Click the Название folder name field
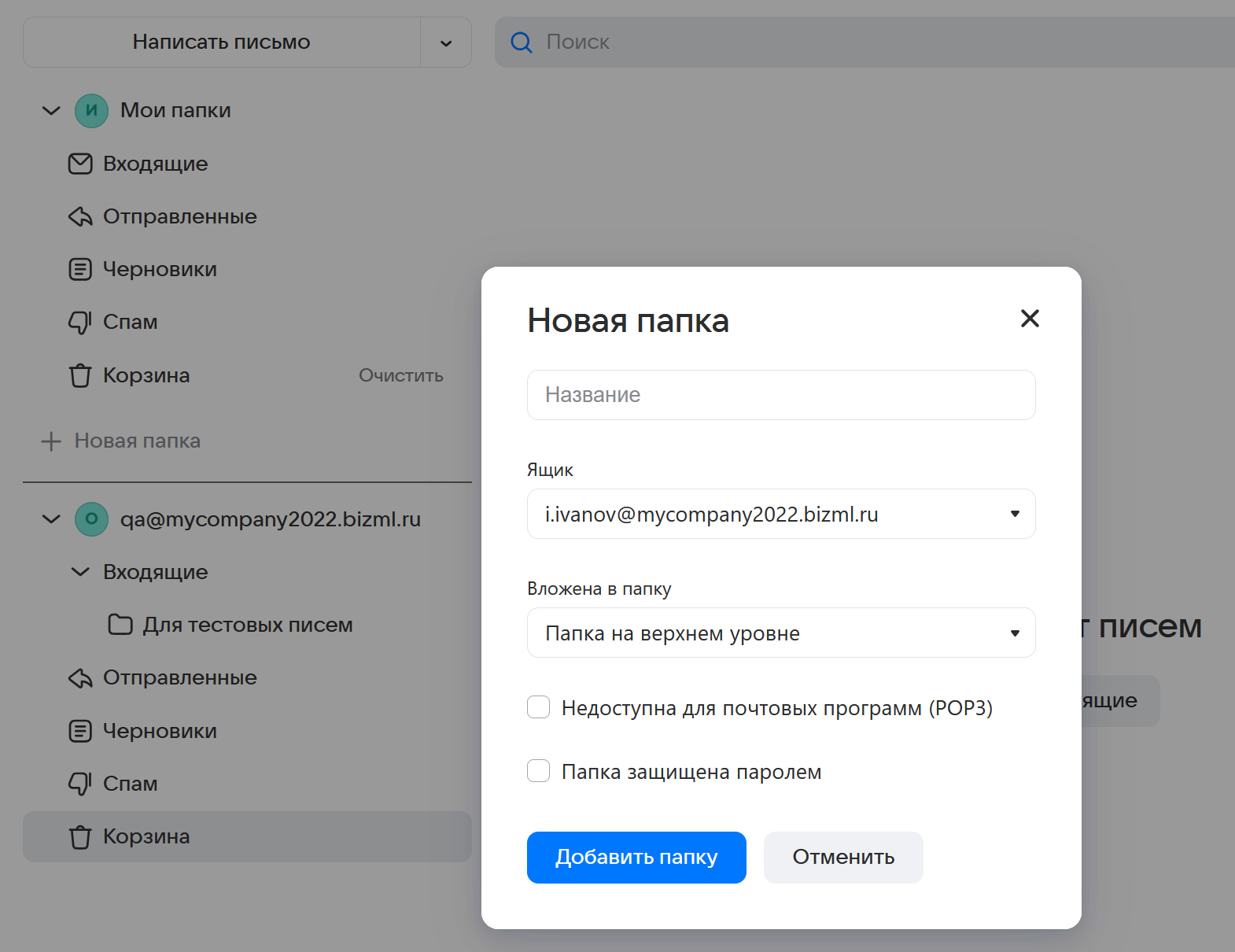Image resolution: width=1235 pixels, height=952 pixels. (780, 395)
